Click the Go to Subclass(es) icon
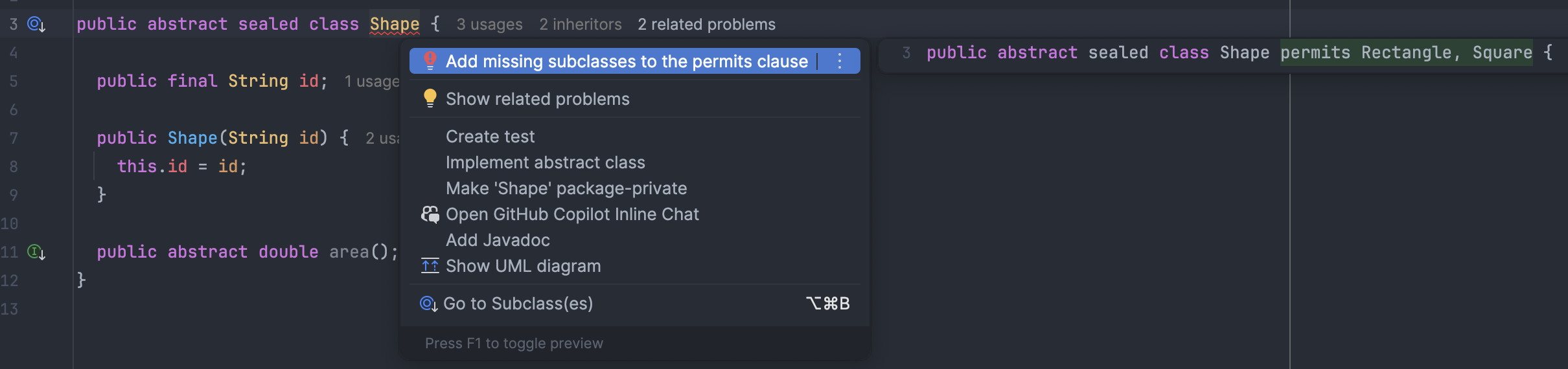Viewport: 1568px width, 369px height. tap(428, 304)
